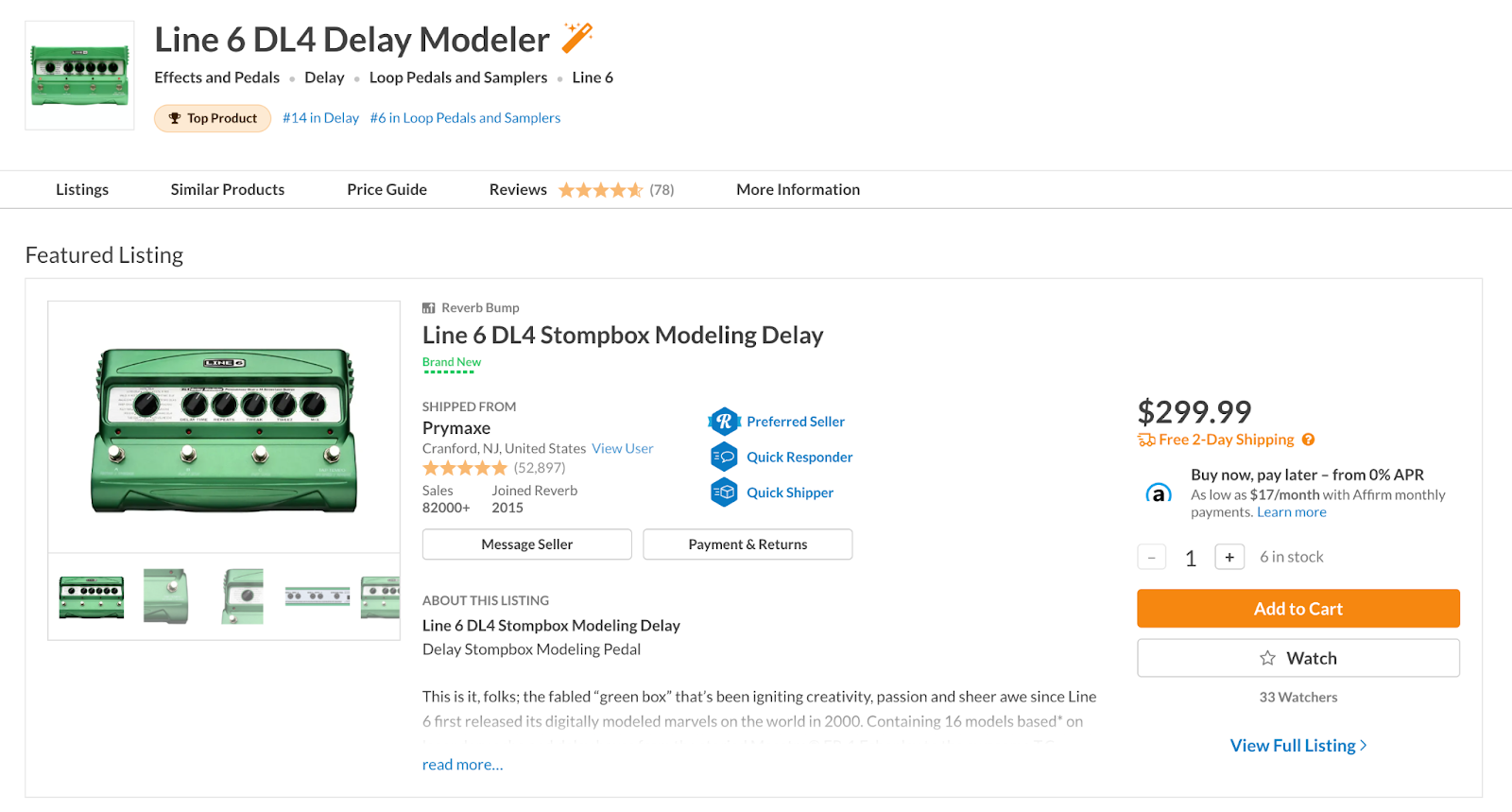Watch this listing with the star button
The image size is (1512, 812).
click(1297, 658)
